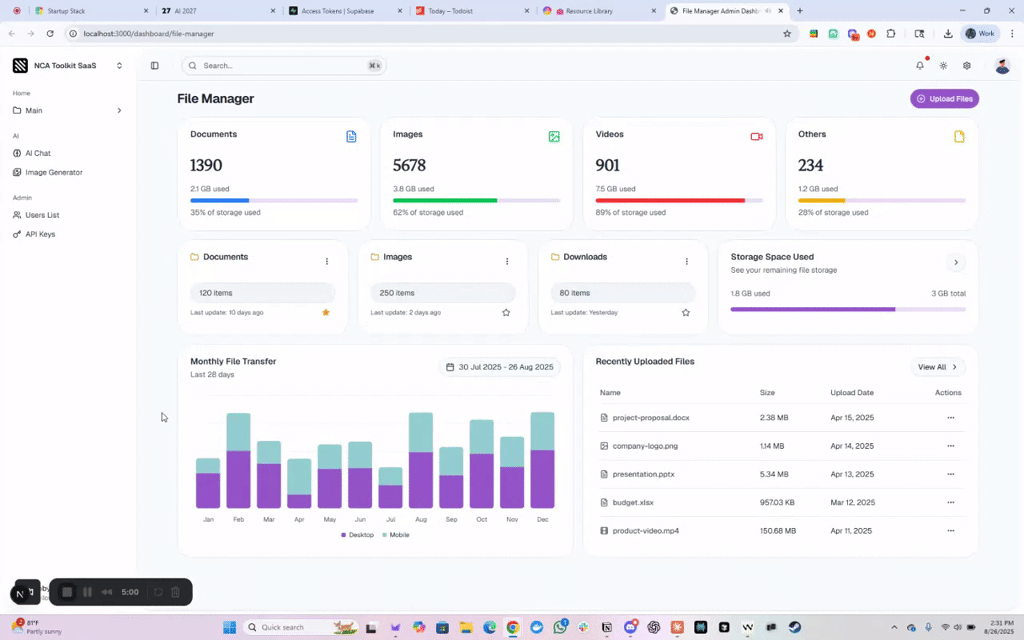
Task: Open the notifications bell
Action: (x=920, y=65)
